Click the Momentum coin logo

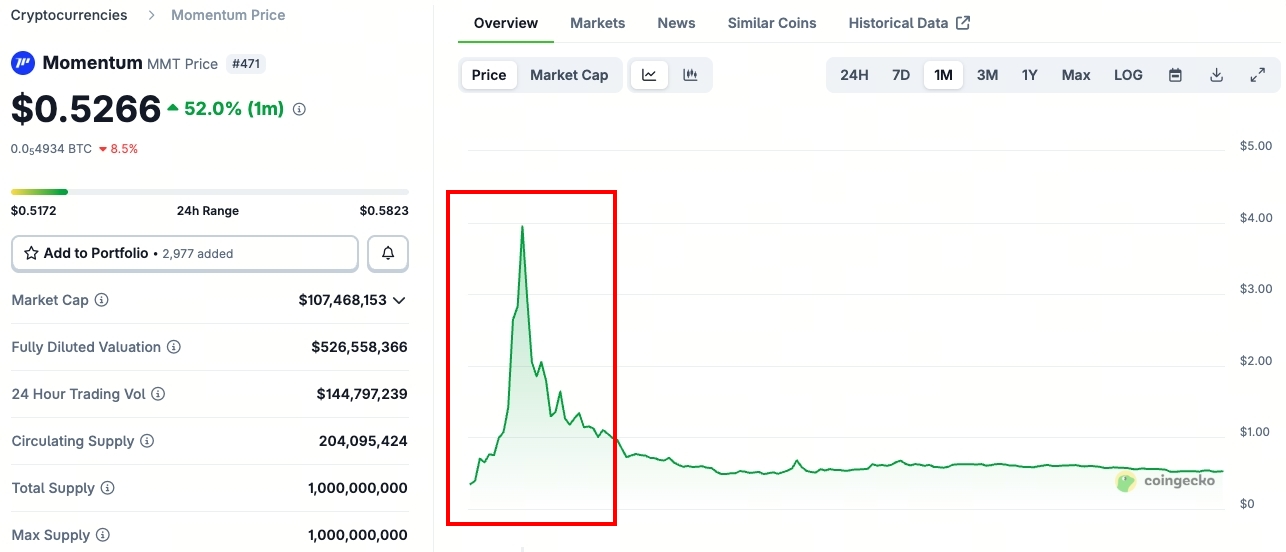pyautogui.click(x=22, y=63)
